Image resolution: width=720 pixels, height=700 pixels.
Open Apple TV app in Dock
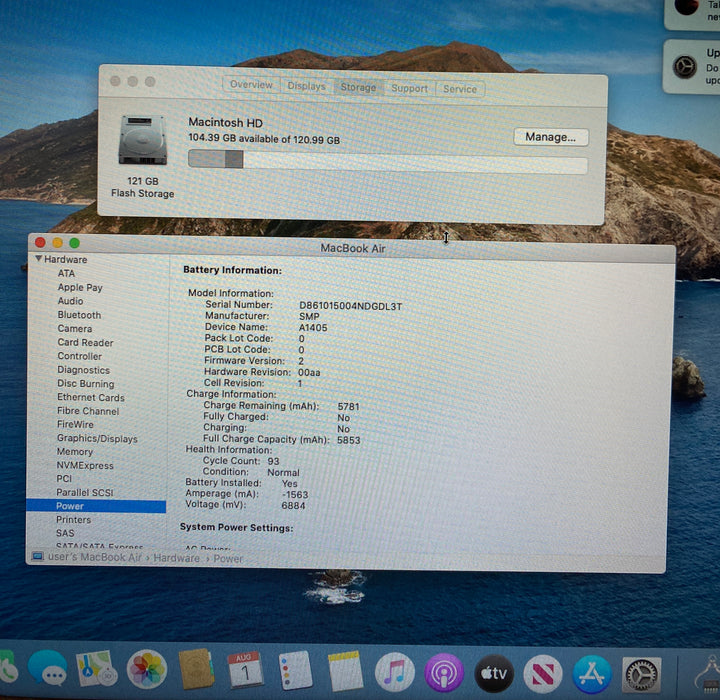494,673
